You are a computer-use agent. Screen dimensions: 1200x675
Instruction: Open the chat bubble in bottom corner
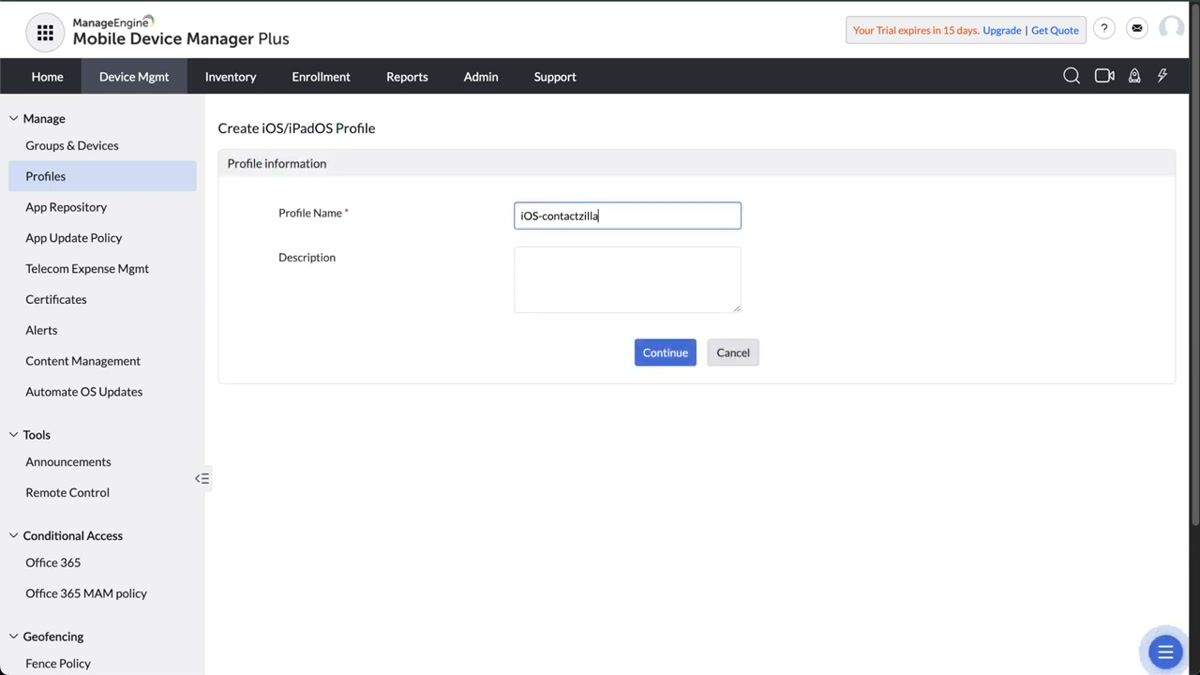(x=1163, y=651)
